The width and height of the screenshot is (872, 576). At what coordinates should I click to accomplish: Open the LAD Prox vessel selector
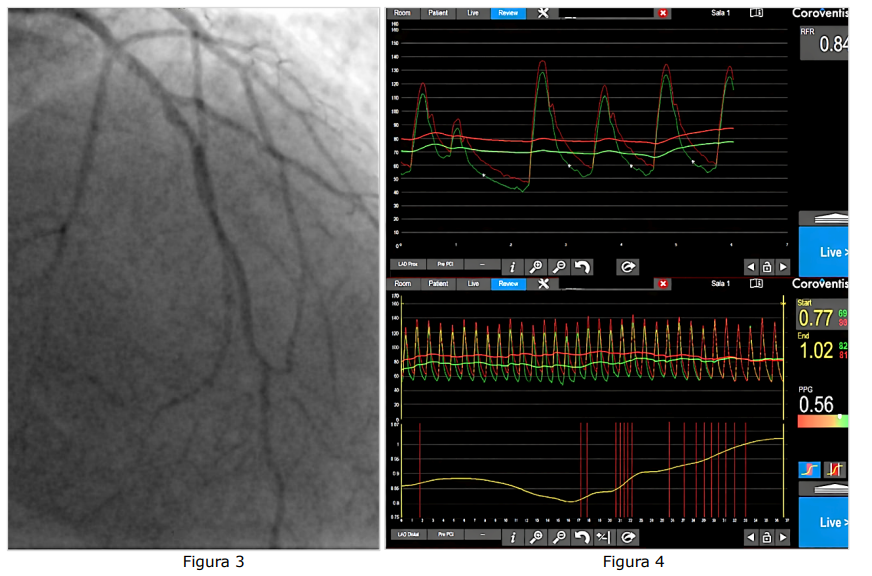408,265
